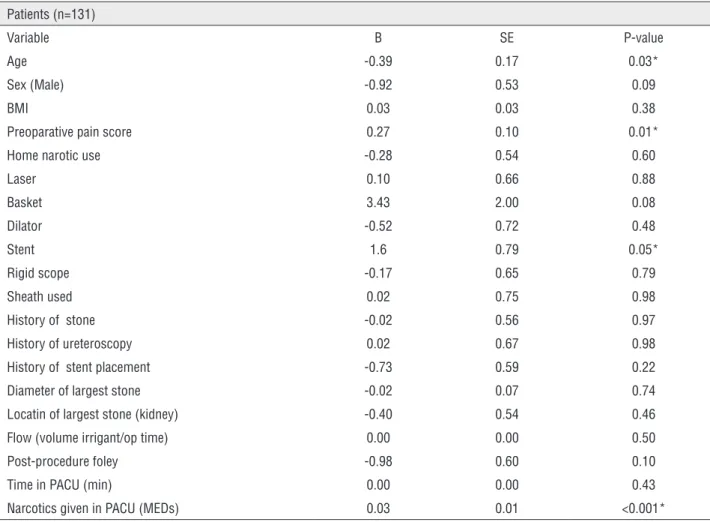Click Diameter of largest stone SE value 0.07

[x=507, y=391]
